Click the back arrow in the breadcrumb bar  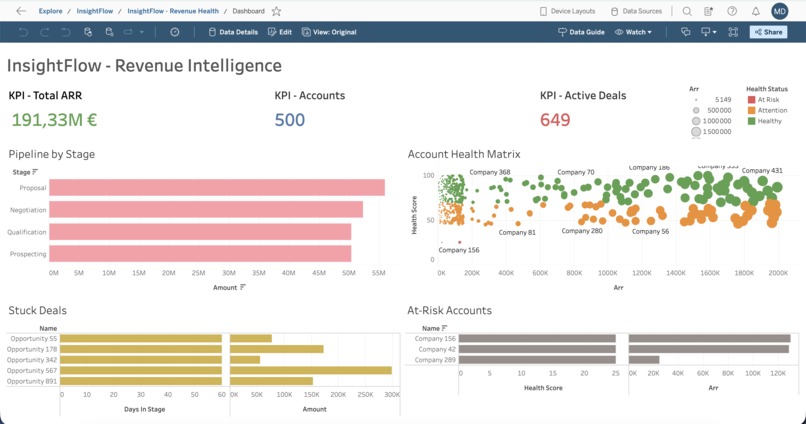[21, 11]
